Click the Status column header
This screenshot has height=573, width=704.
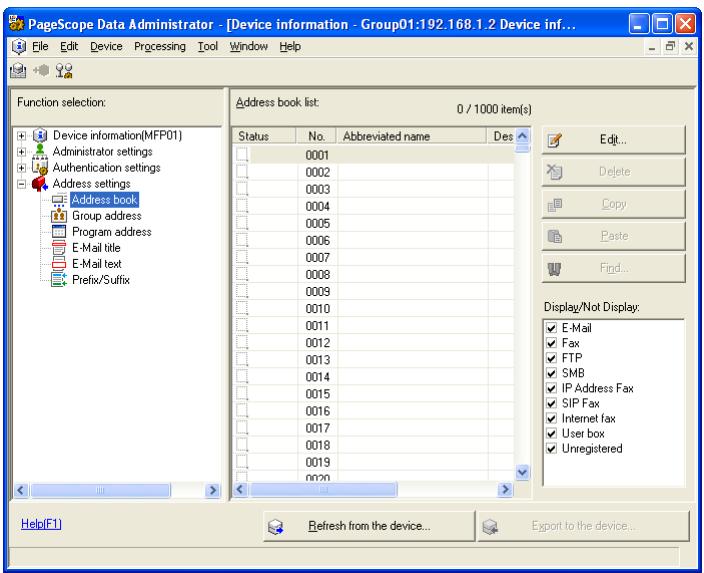[264, 136]
